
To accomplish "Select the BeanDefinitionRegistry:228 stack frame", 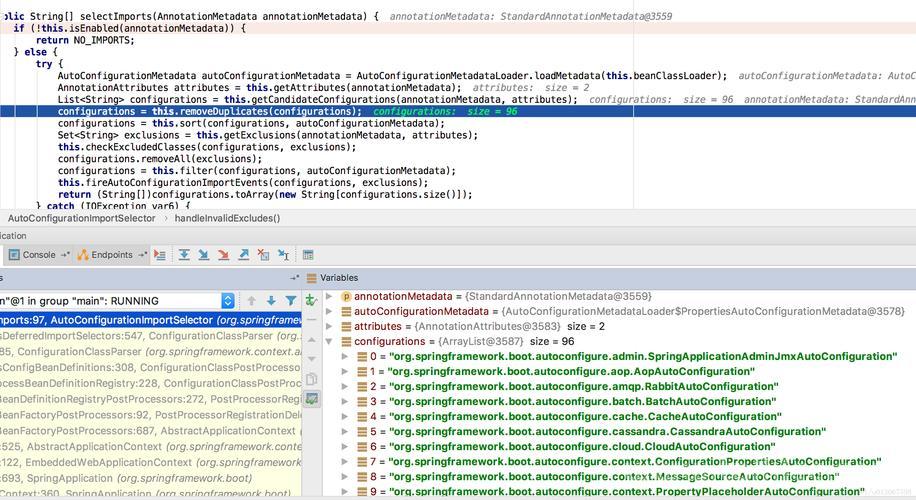I will click(151, 383).
